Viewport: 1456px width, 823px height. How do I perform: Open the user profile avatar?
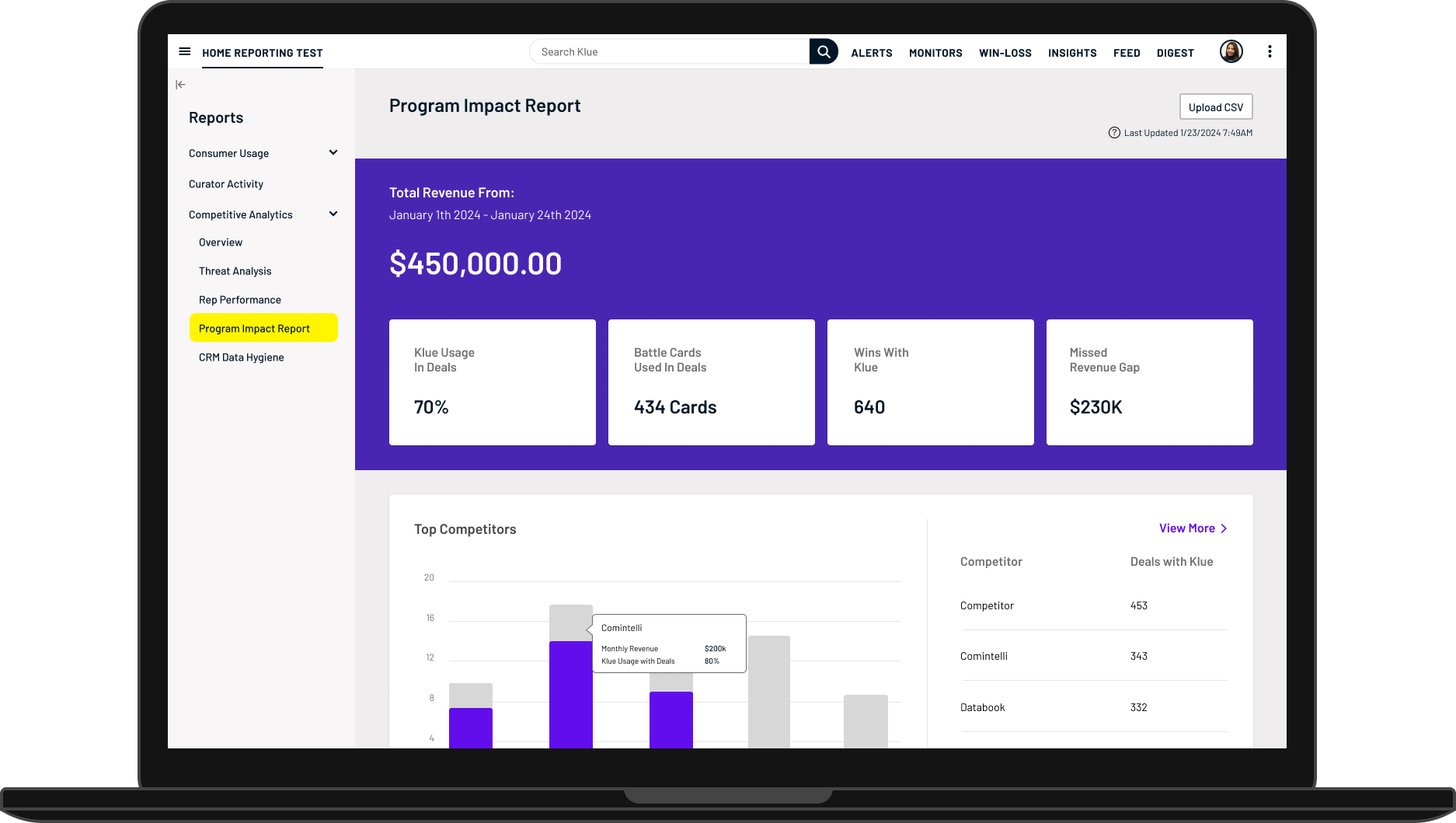(1231, 51)
